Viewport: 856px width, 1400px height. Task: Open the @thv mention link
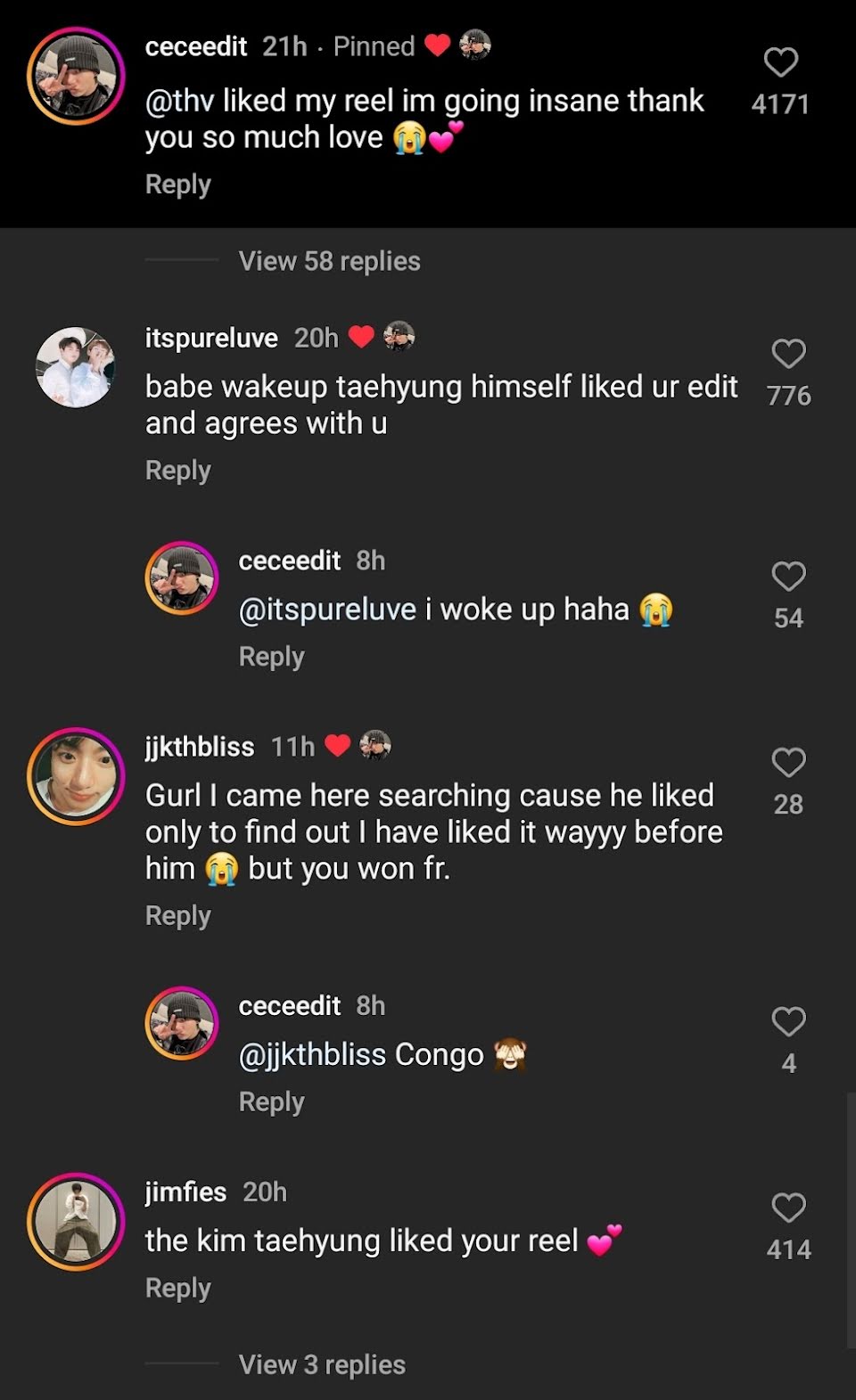click(179, 101)
